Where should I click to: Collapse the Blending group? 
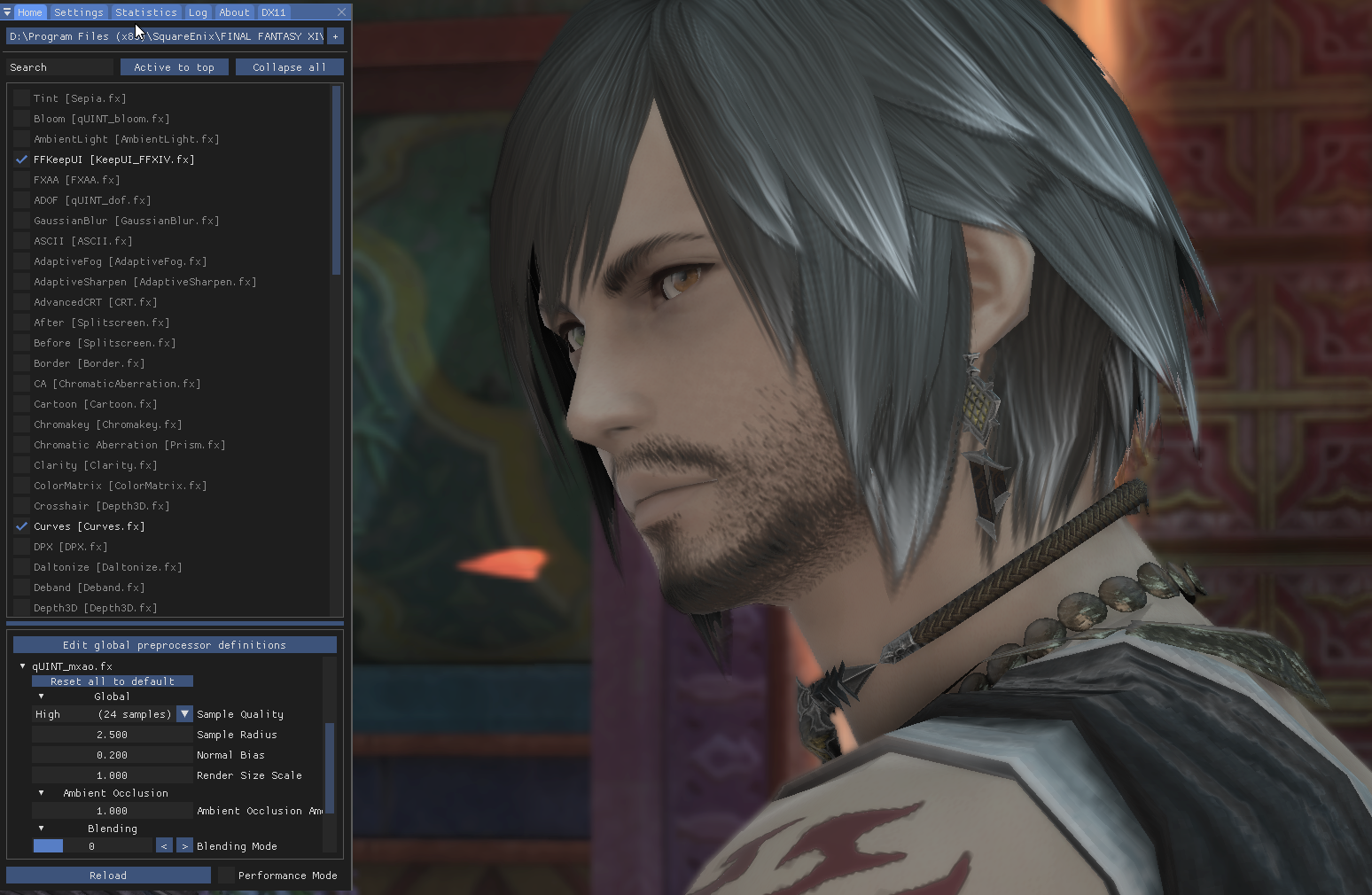(41, 829)
